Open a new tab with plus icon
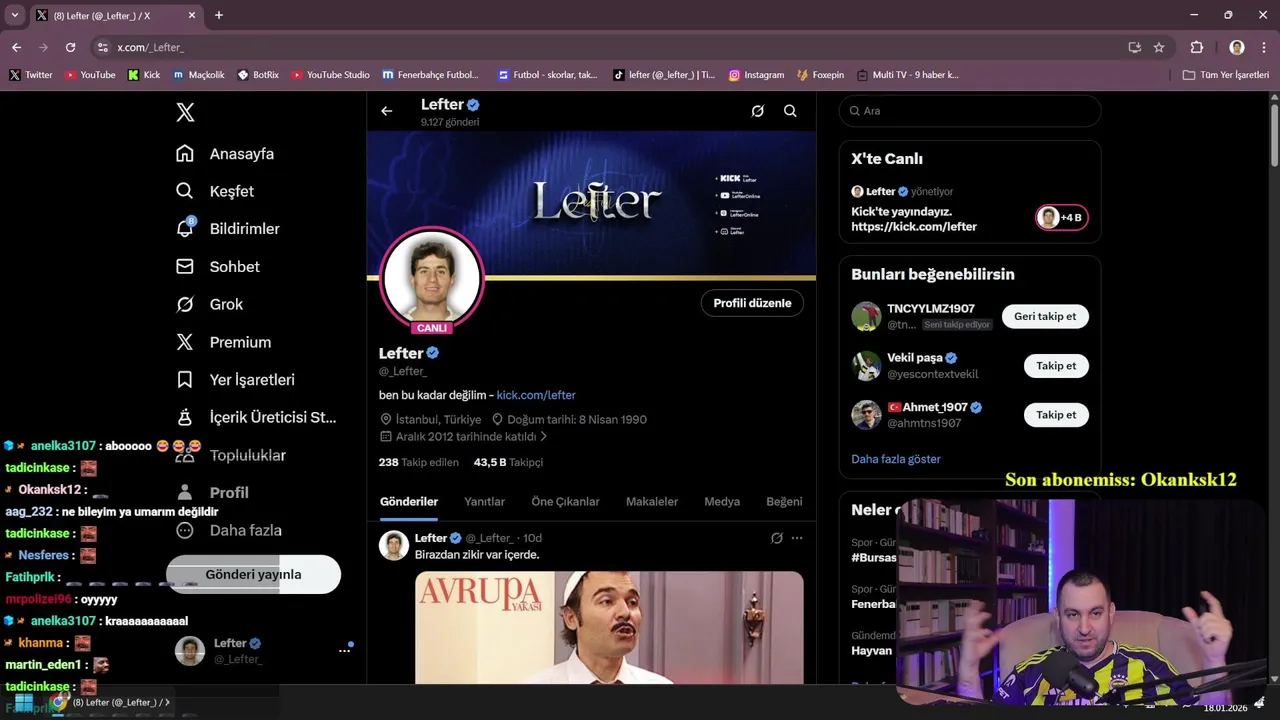The image size is (1280, 720). [219, 15]
